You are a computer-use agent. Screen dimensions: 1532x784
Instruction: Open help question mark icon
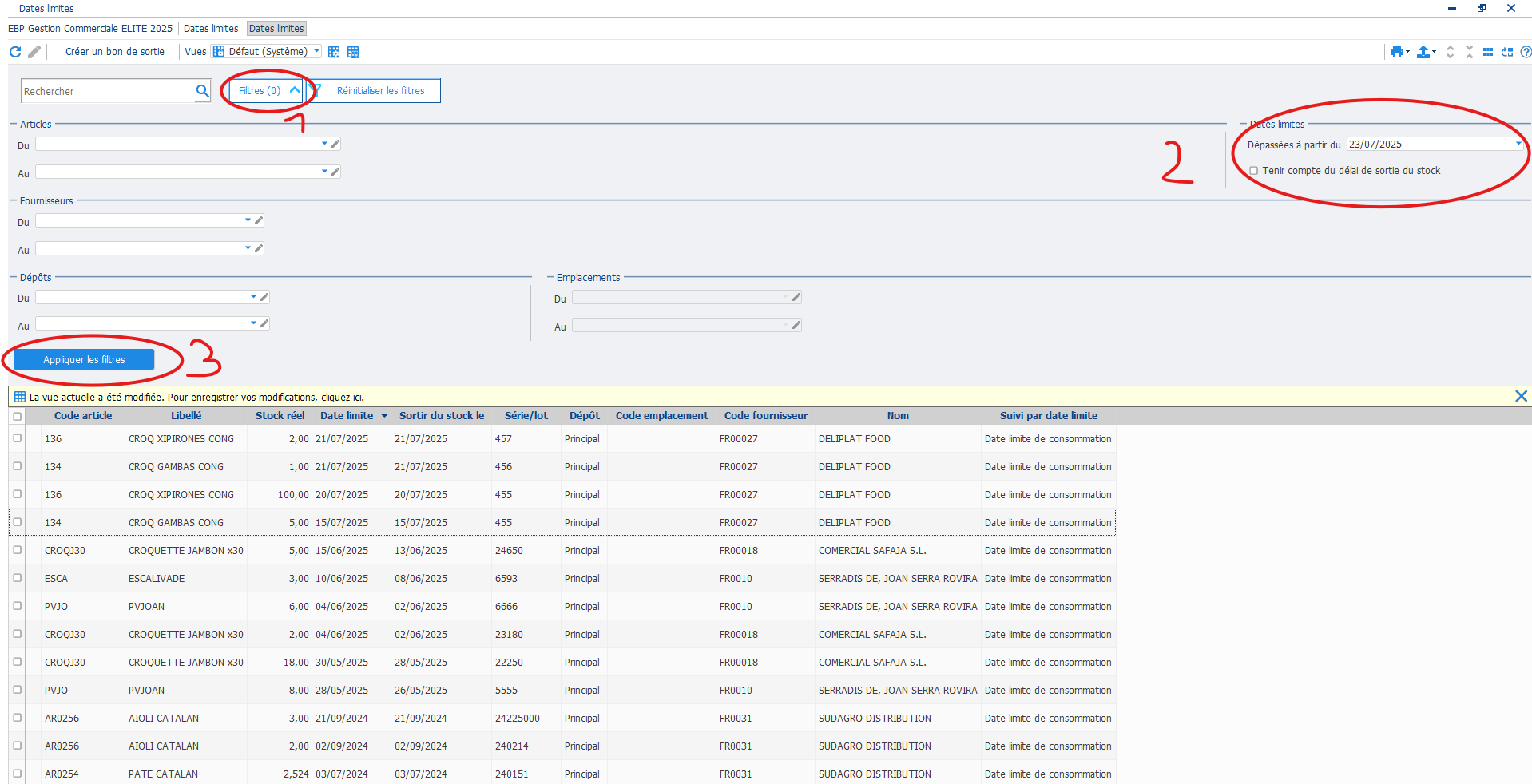[x=1526, y=52]
